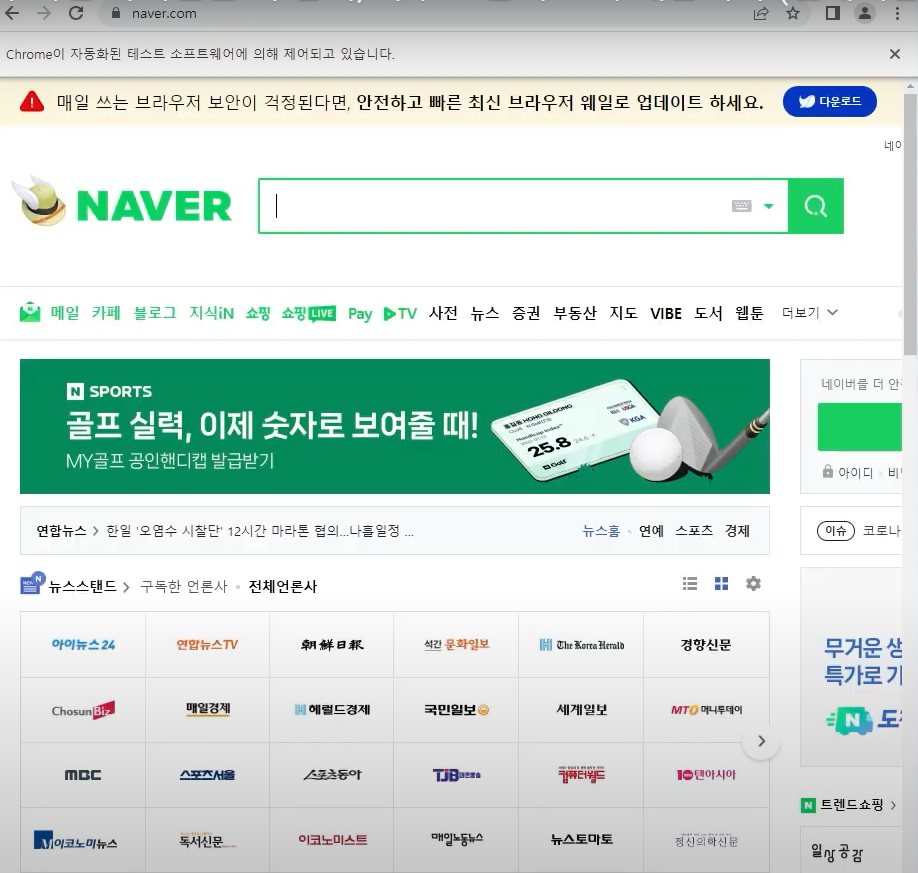Open 뉴스홈 link
The image size is (918, 873).
point(601,531)
